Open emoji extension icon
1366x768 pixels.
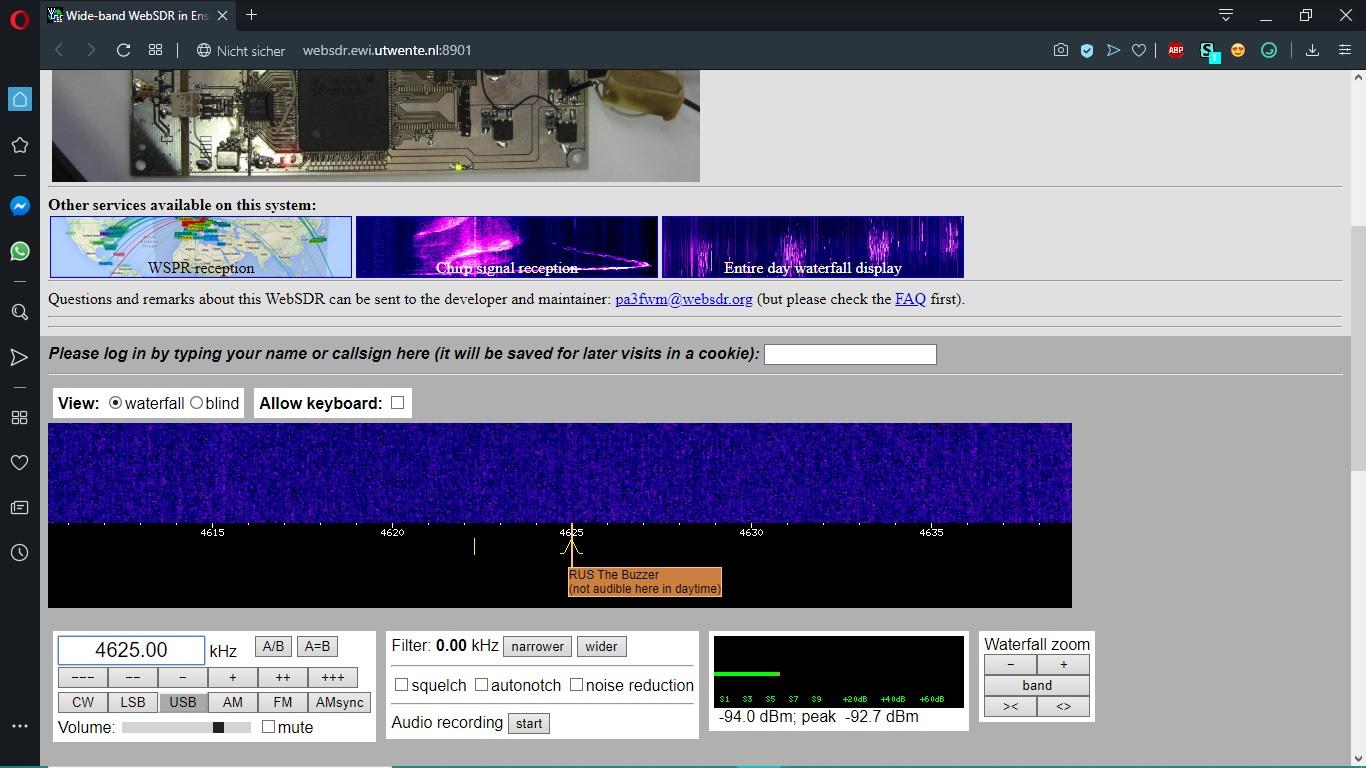pos(1238,50)
